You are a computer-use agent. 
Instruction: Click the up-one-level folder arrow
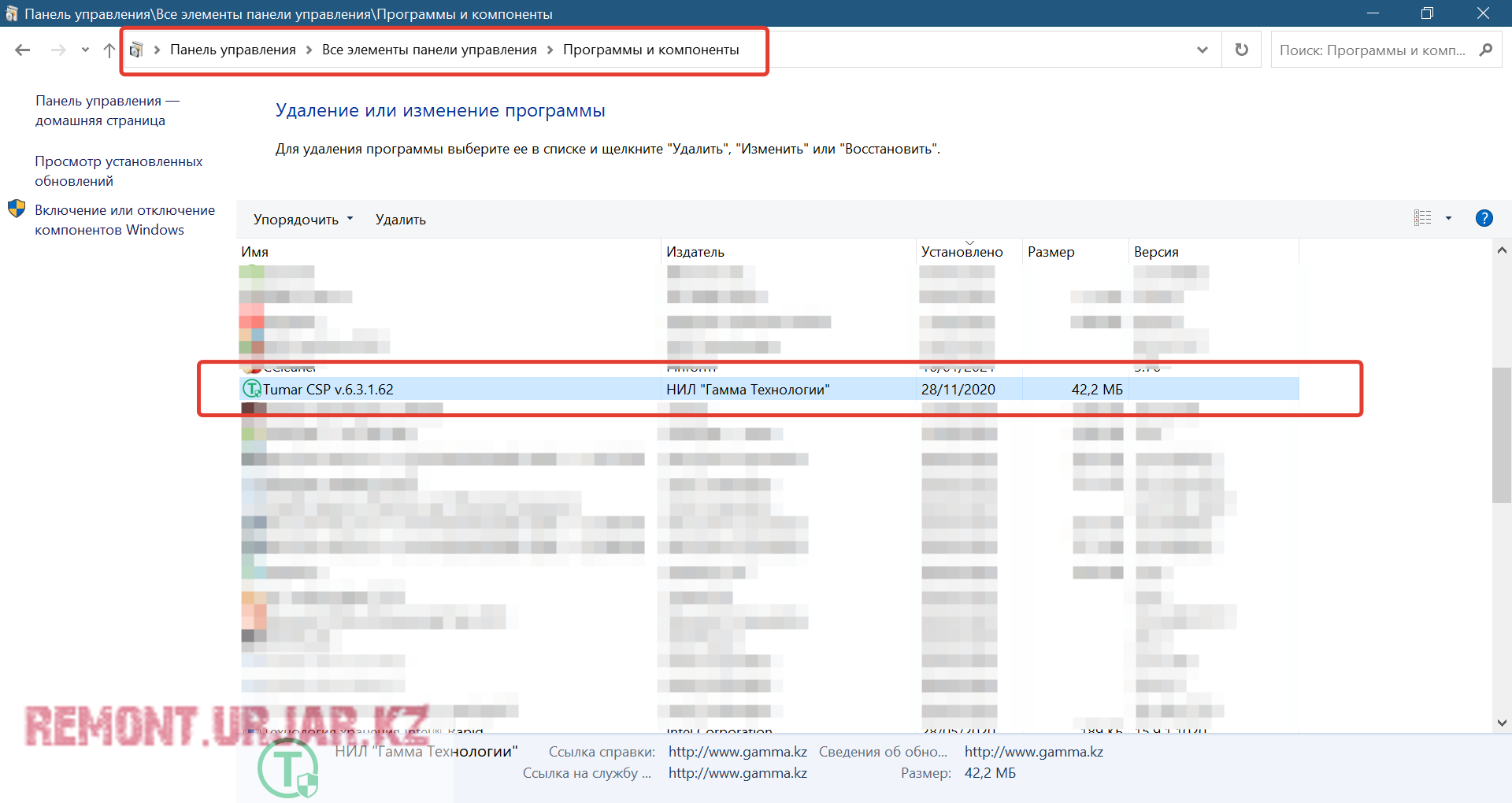[x=109, y=49]
